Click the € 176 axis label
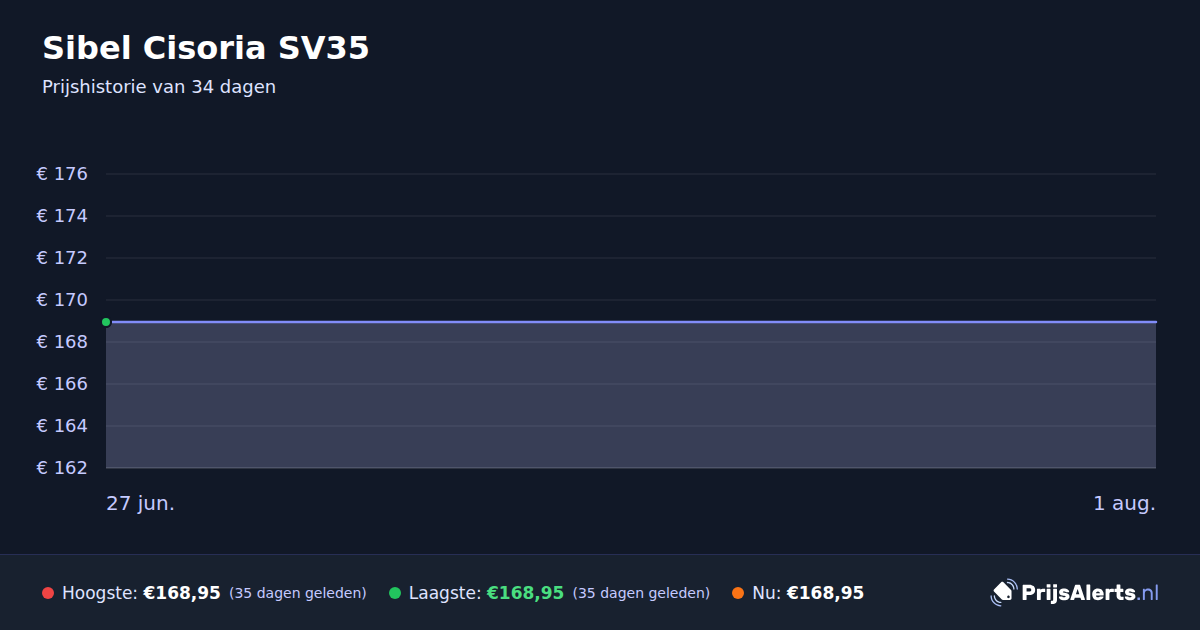Viewport: 1200px width, 630px height. (62, 174)
